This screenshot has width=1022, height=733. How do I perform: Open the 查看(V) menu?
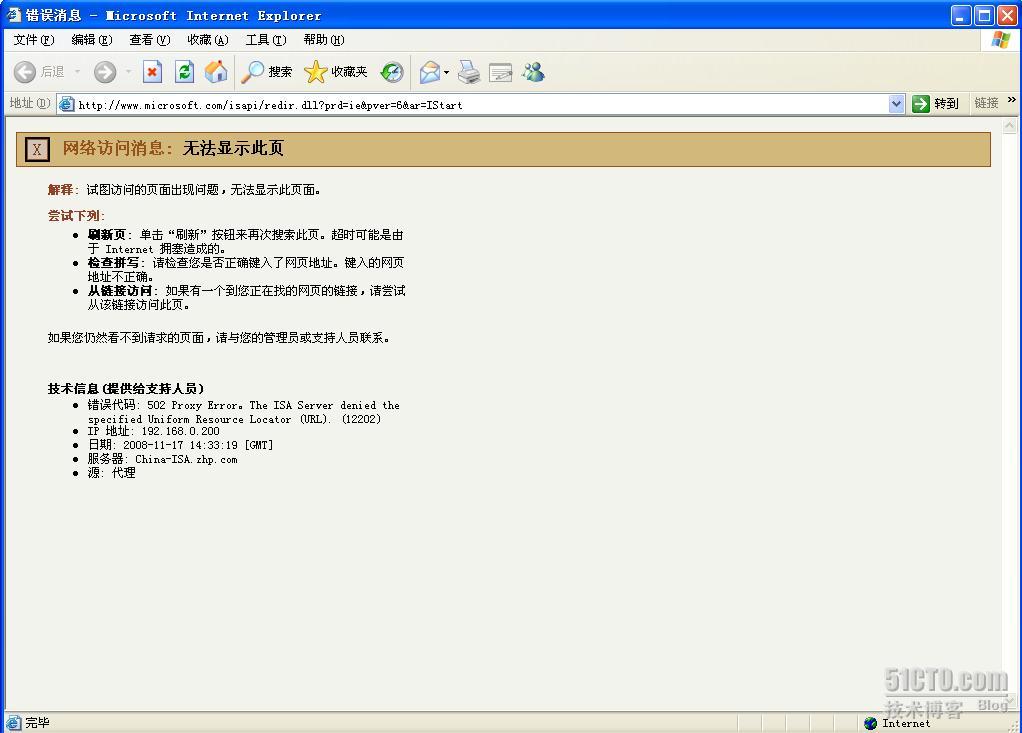pyautogui.click(x=149, y=40)
